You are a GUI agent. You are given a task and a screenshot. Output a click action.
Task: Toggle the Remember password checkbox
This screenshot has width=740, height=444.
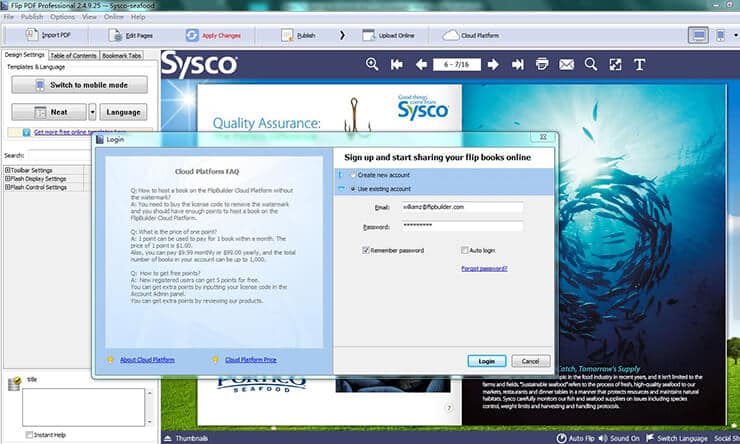[365, 250]
